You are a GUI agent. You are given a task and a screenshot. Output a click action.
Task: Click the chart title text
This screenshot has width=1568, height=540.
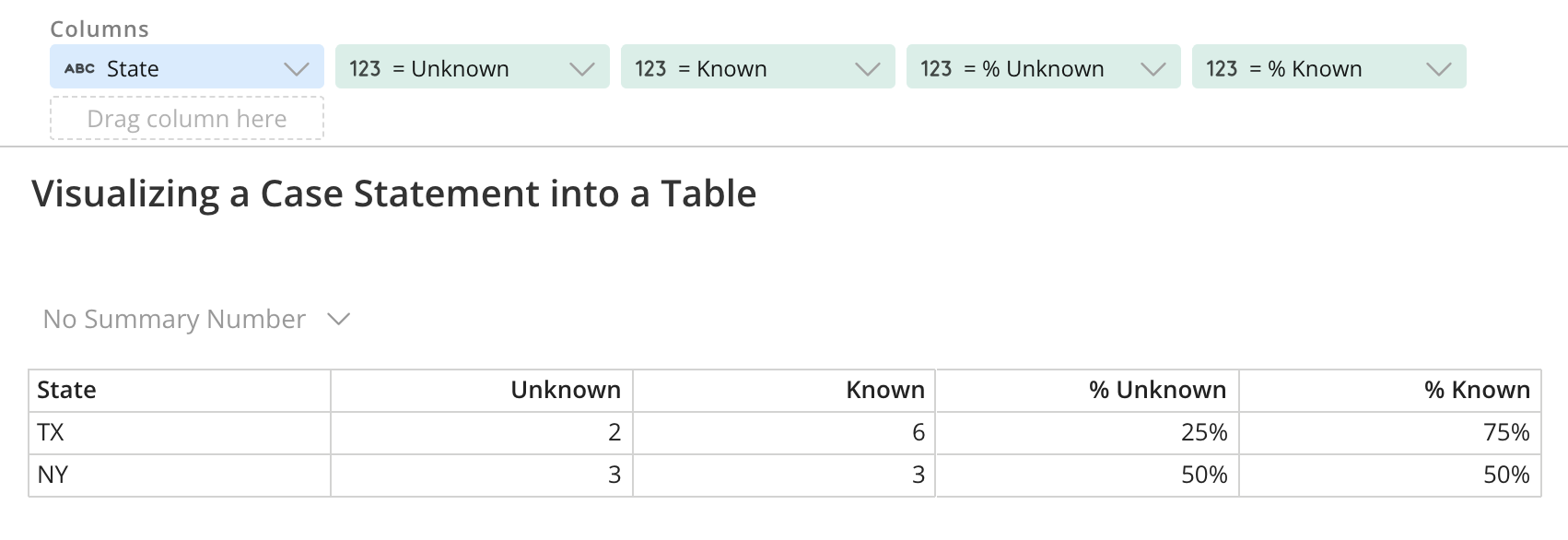(x=394, y=194)
